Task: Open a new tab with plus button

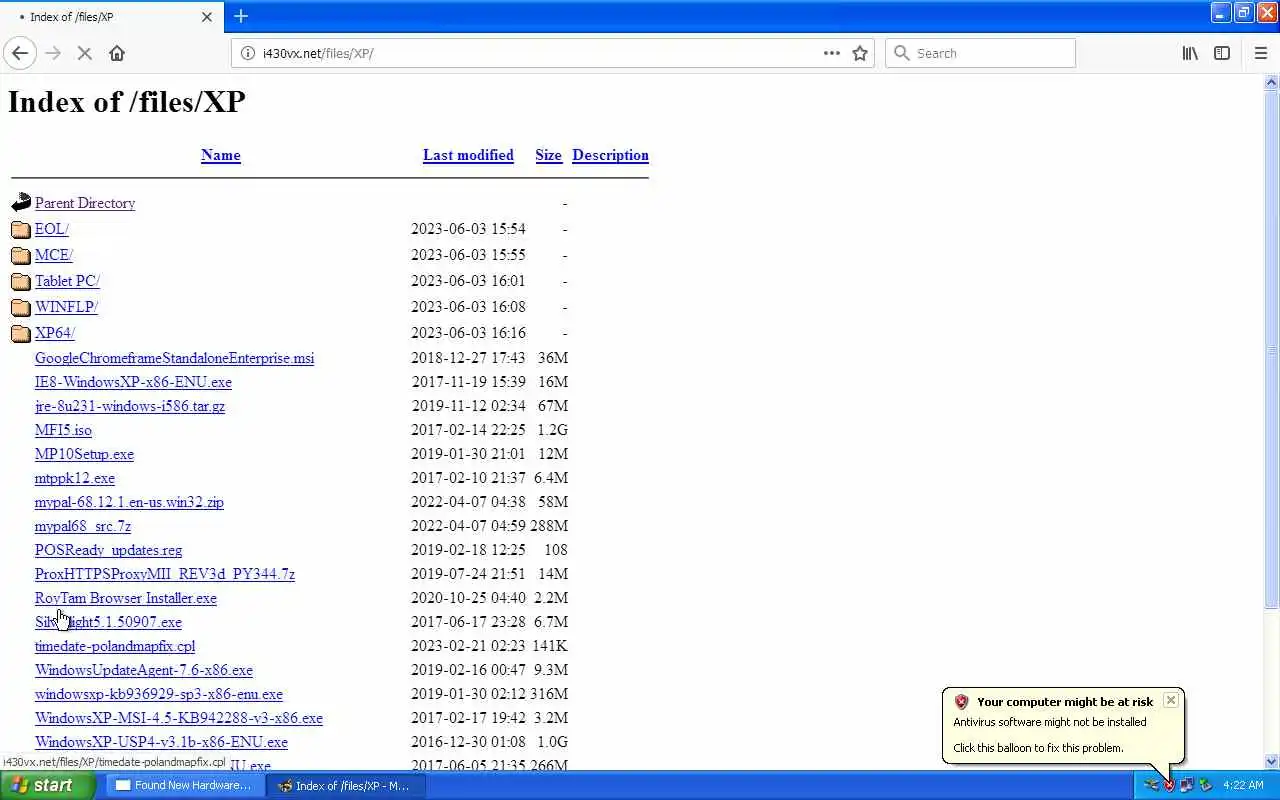Action: tap(241, 16)
